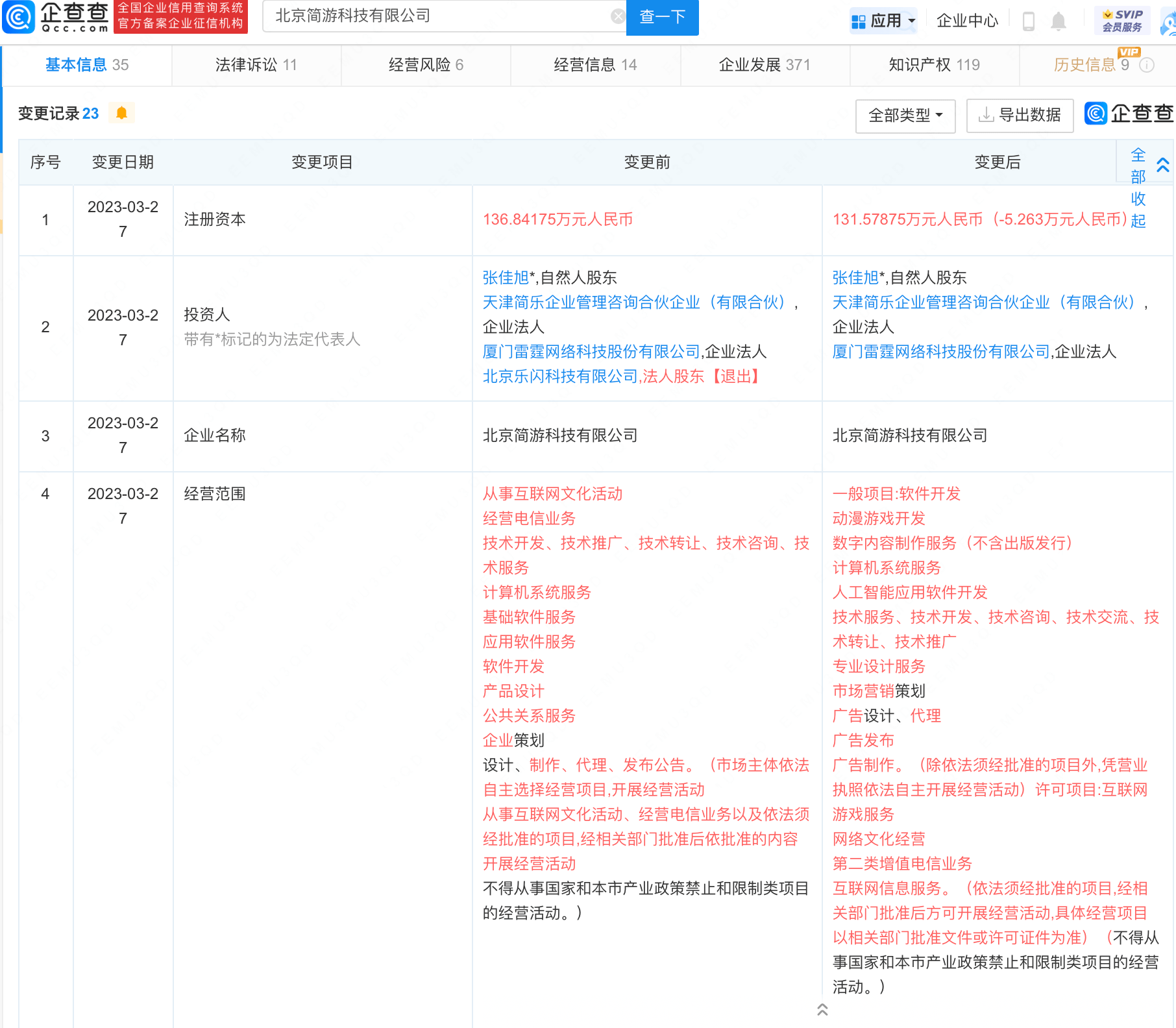Click the change record alert bell icon
This screenshot has width=1176, height=1028.
pyautogui.click(x=121, y=113)
